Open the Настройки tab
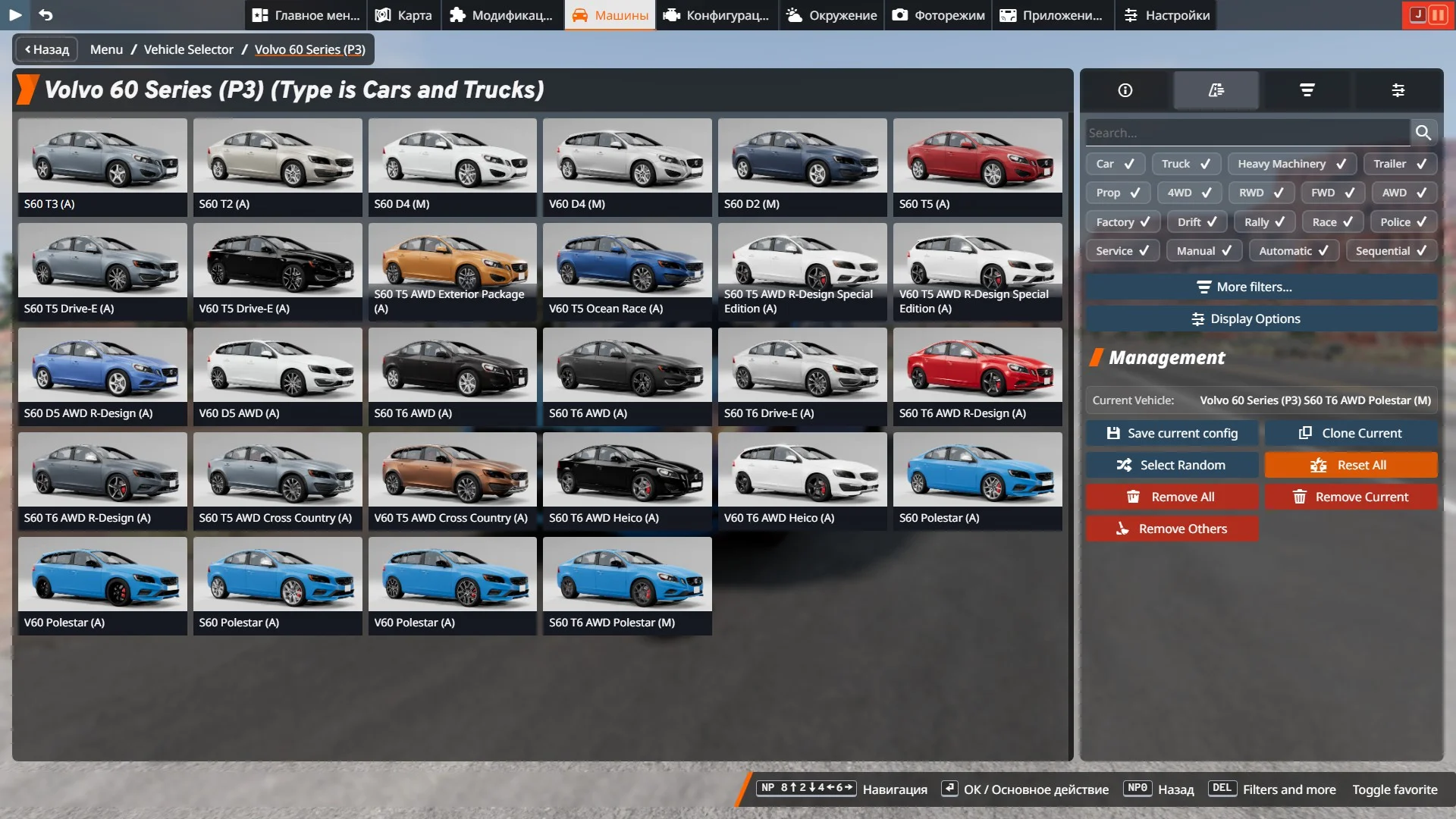 [x=1166, y=15]
